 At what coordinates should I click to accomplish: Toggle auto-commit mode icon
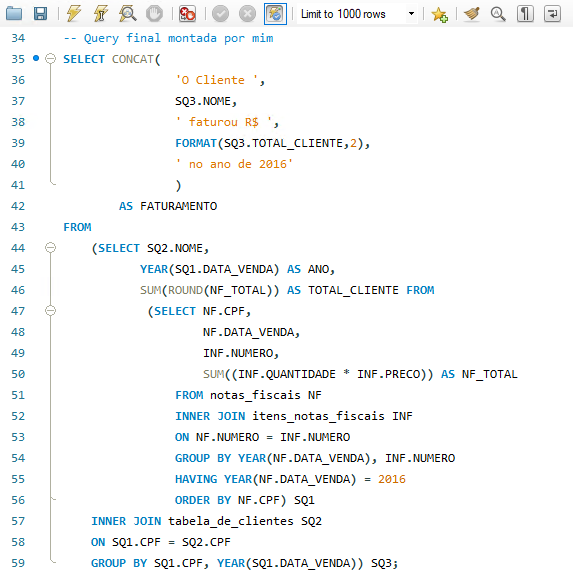pos(275,14)
